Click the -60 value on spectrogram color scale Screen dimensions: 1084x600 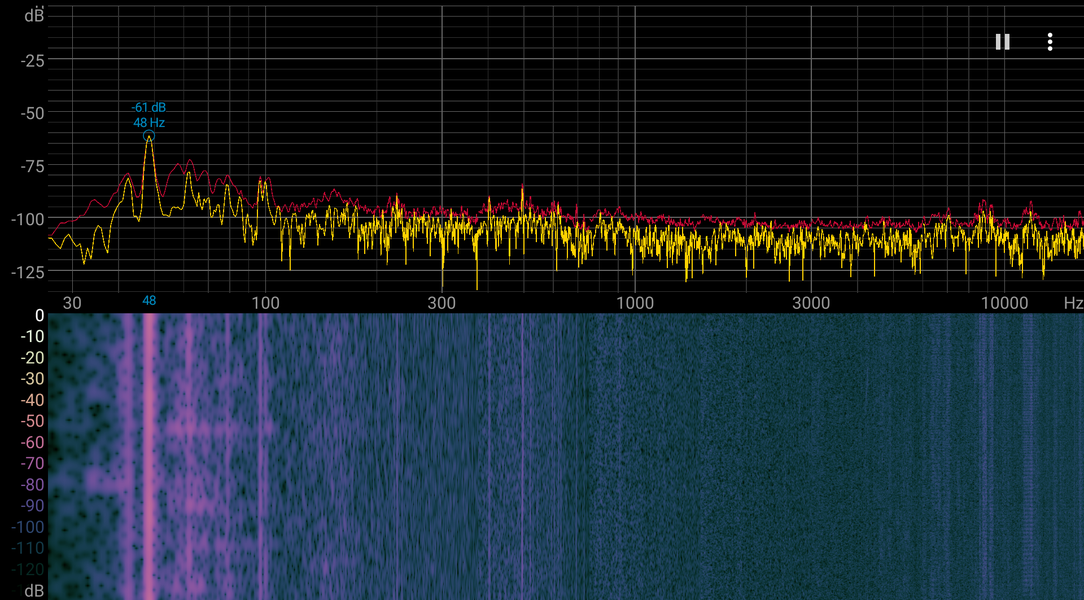32,442
